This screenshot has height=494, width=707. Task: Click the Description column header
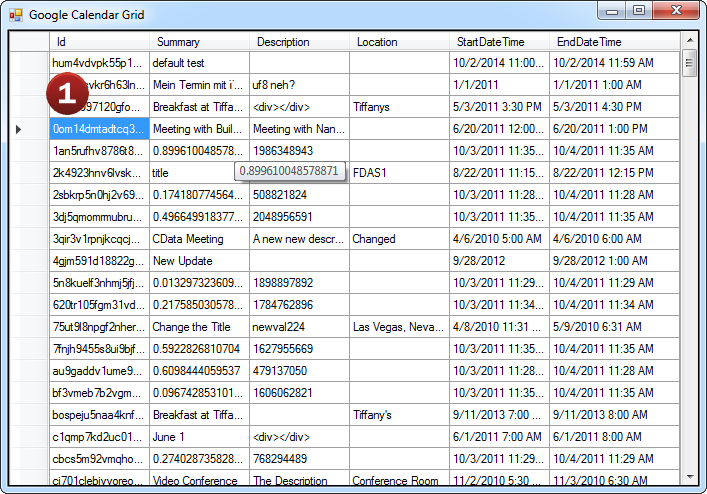coord(299,42)
